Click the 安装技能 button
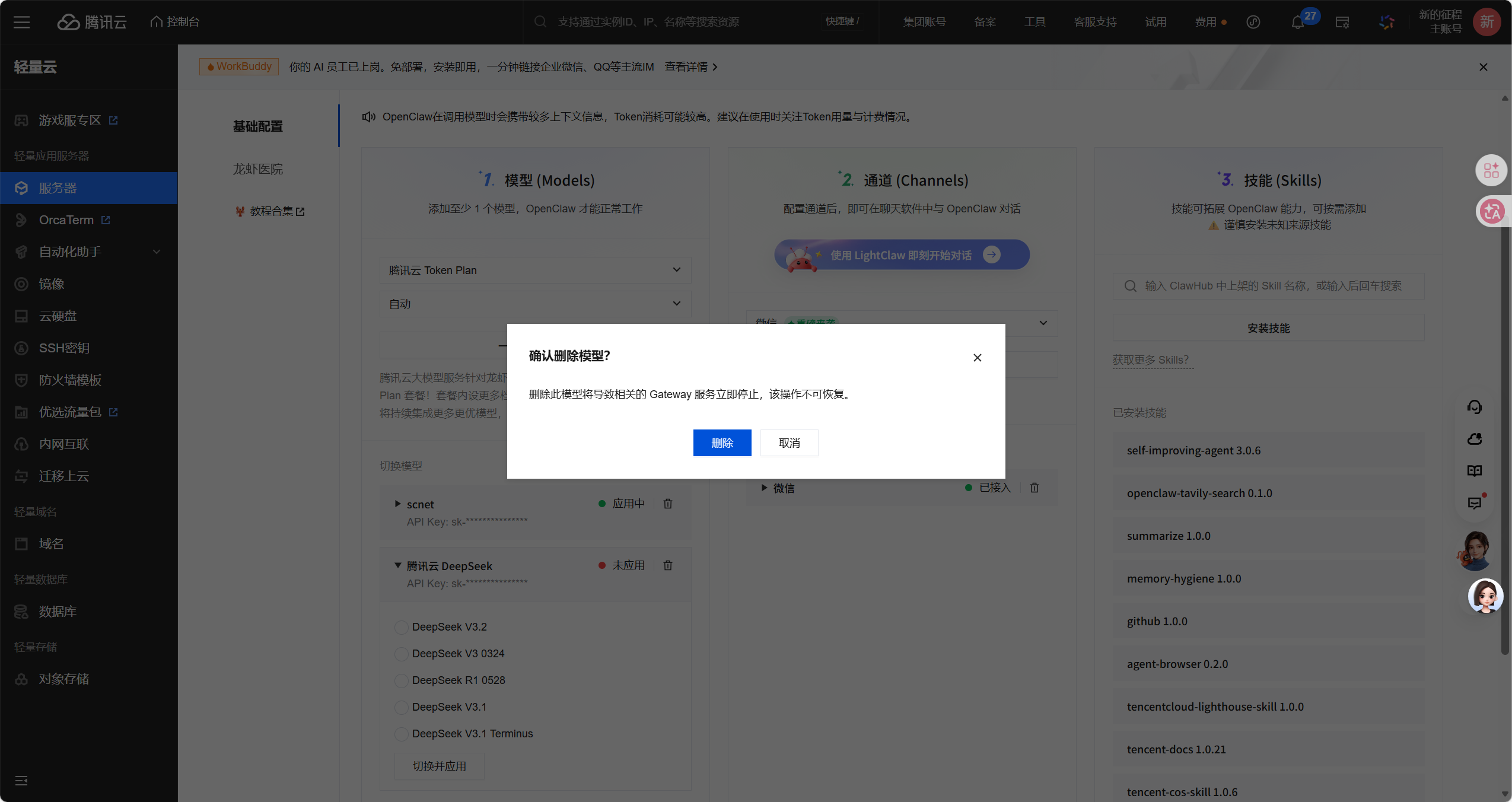Screen dimensions: 1512x802 pos(1268,328)
